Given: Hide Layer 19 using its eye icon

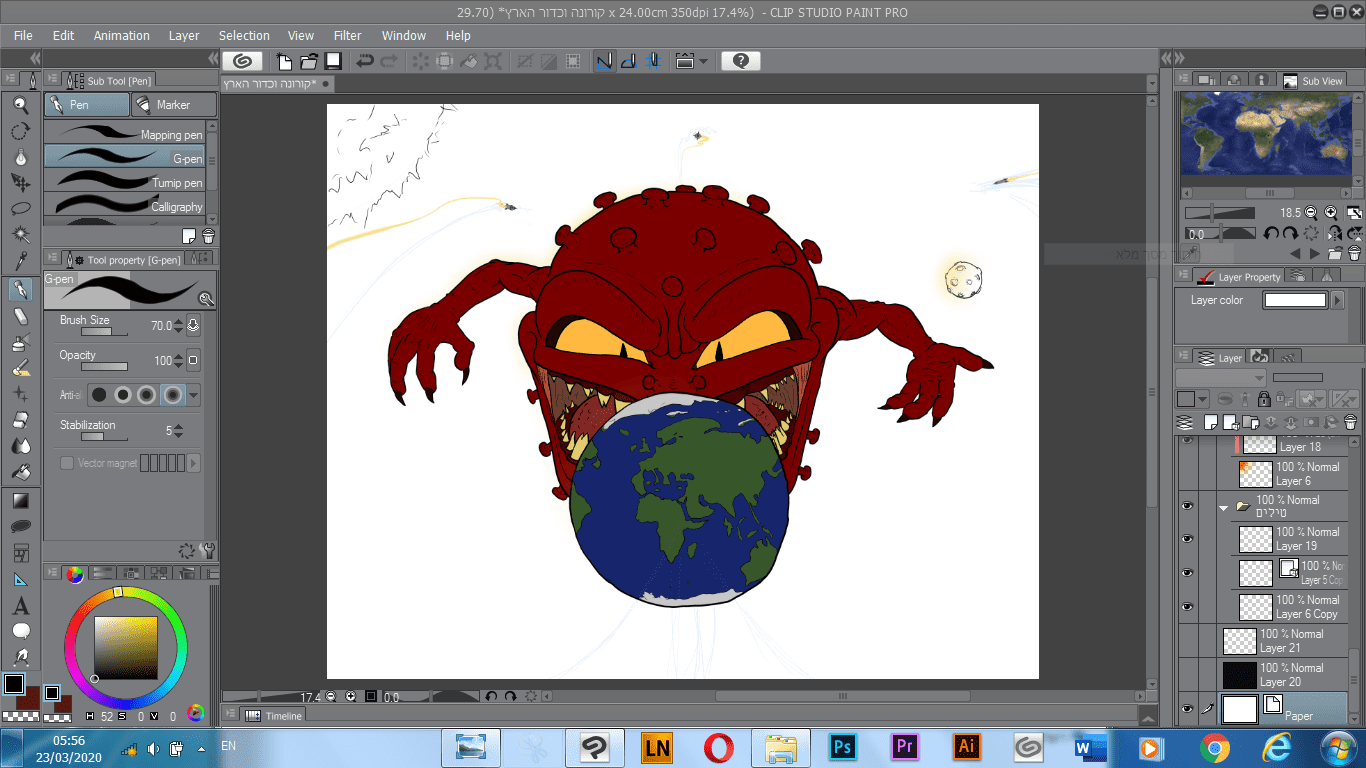Looking at the screenshot, I should [1187, 539].
